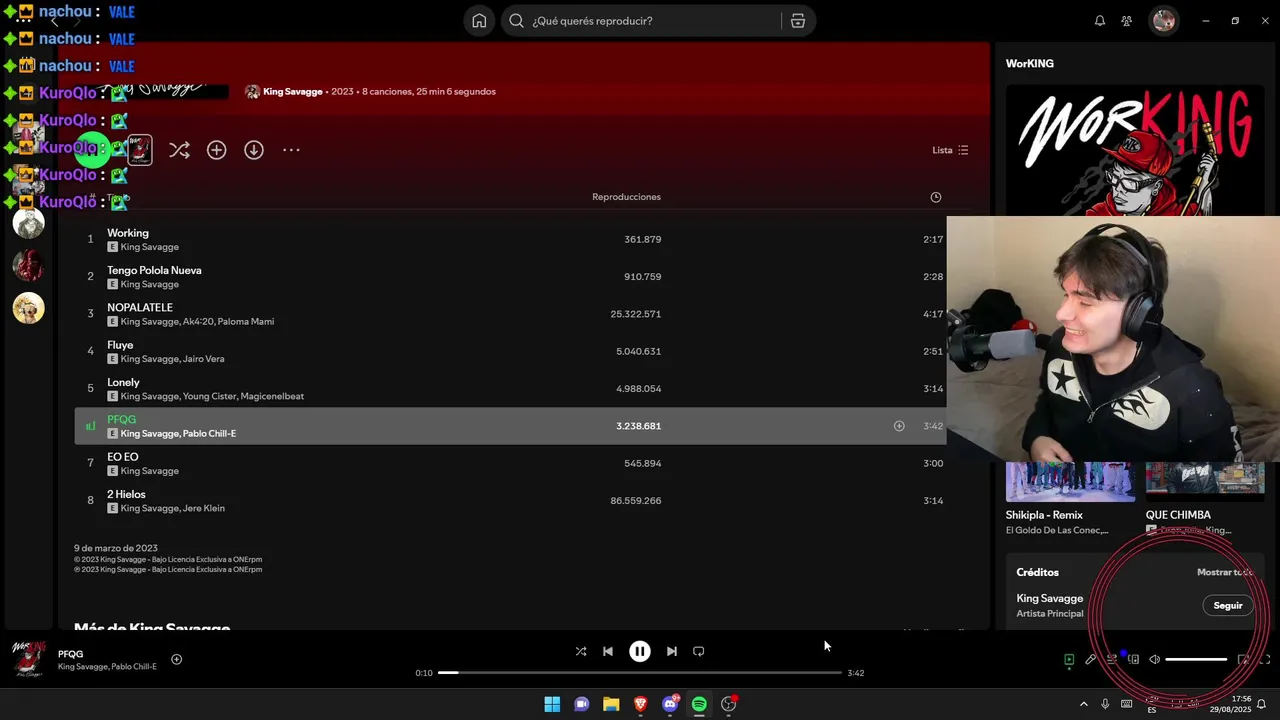The image size is (1280, 720).
Task: Open the miniplayer icon
Action: pos(1243,660)
